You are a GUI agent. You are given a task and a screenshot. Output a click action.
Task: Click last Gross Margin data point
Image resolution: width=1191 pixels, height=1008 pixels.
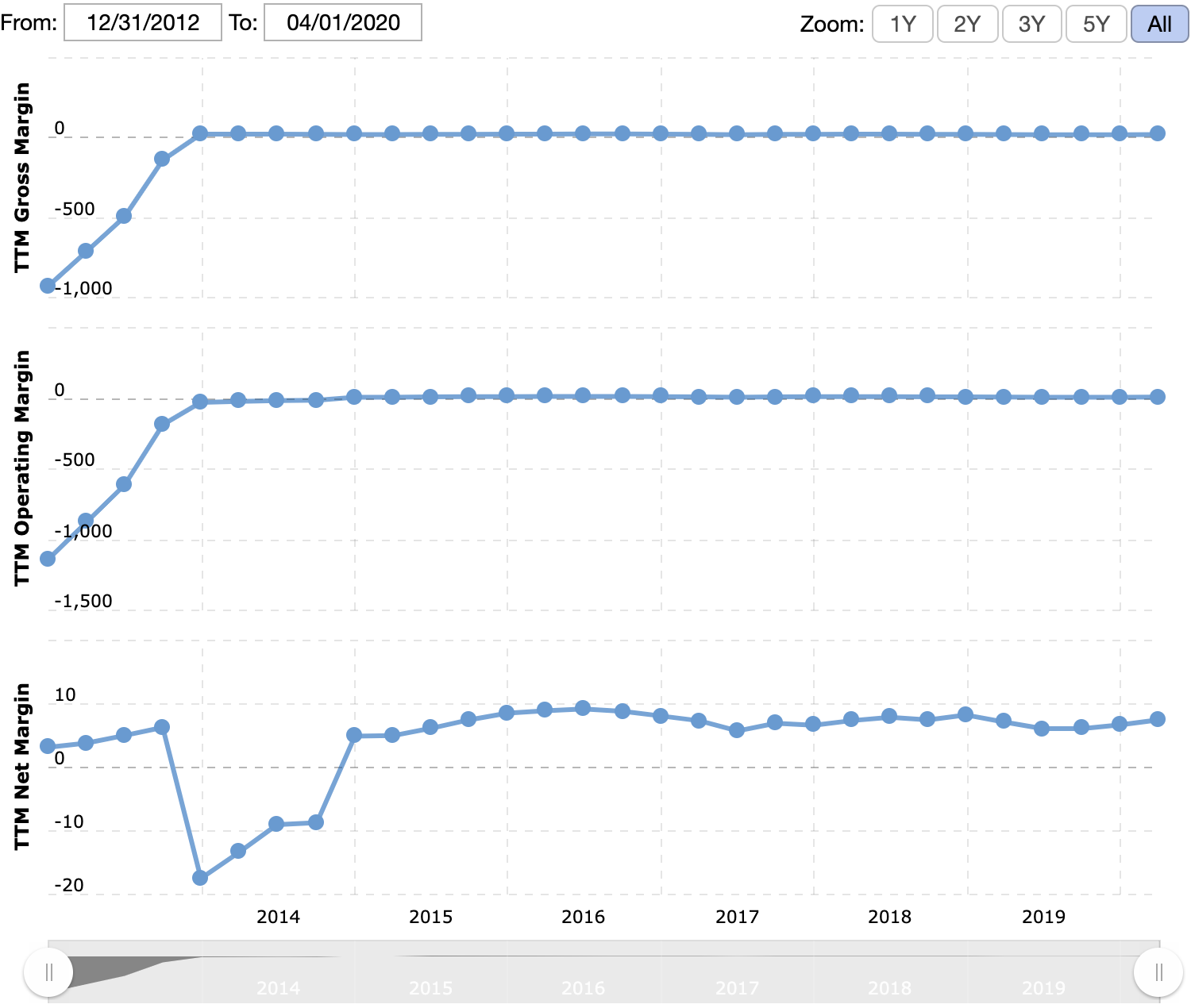click(x=1158, y=133)
